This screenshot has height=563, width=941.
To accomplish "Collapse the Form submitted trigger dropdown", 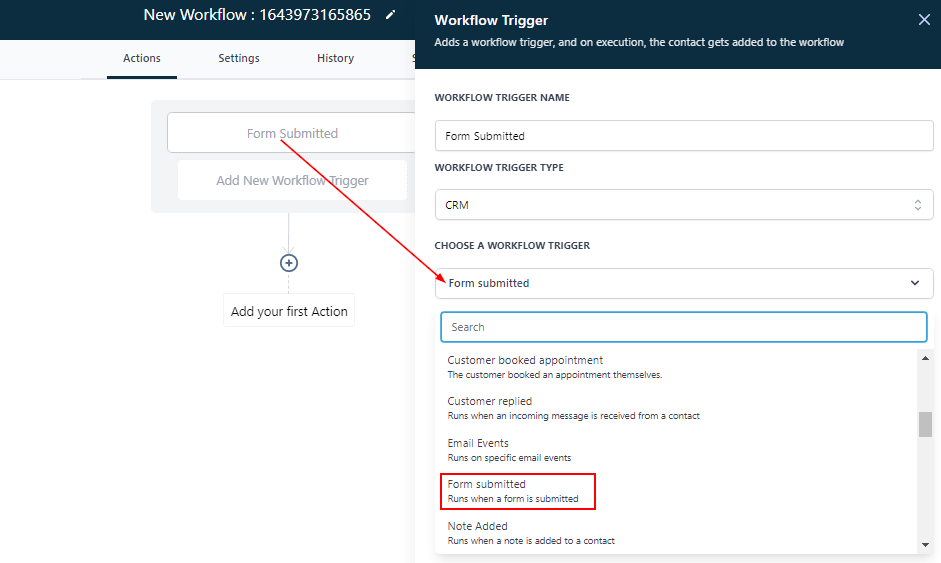I will tap(684, 283).
